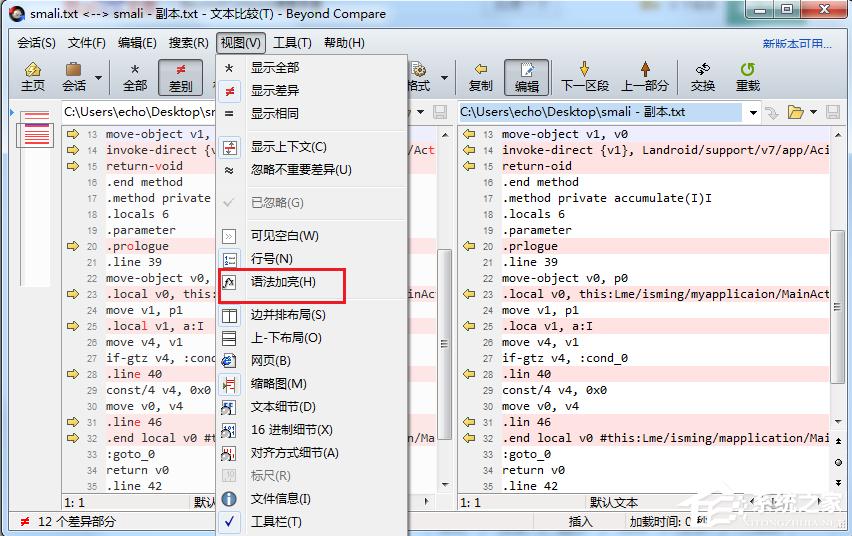The image size is (852, 536).
Task: Open the 文件(F) menu
Action: tap(86, 43)
